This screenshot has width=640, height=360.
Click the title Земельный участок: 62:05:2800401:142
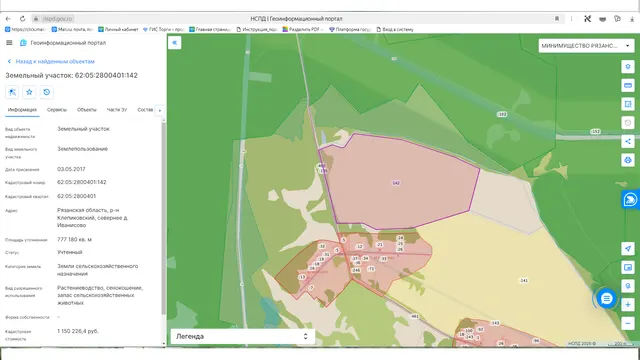click(x=71, y=75)
